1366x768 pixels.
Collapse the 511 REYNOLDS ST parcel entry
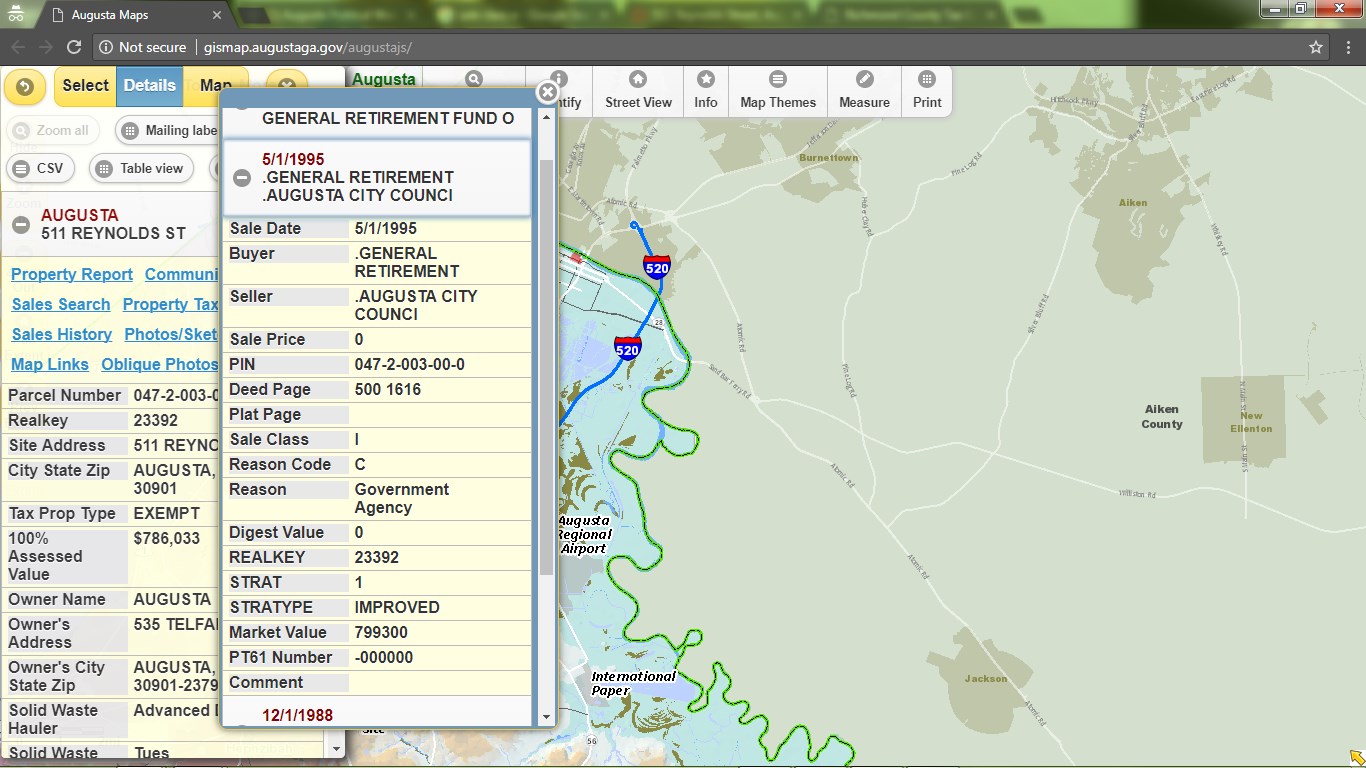click(21, 224)
